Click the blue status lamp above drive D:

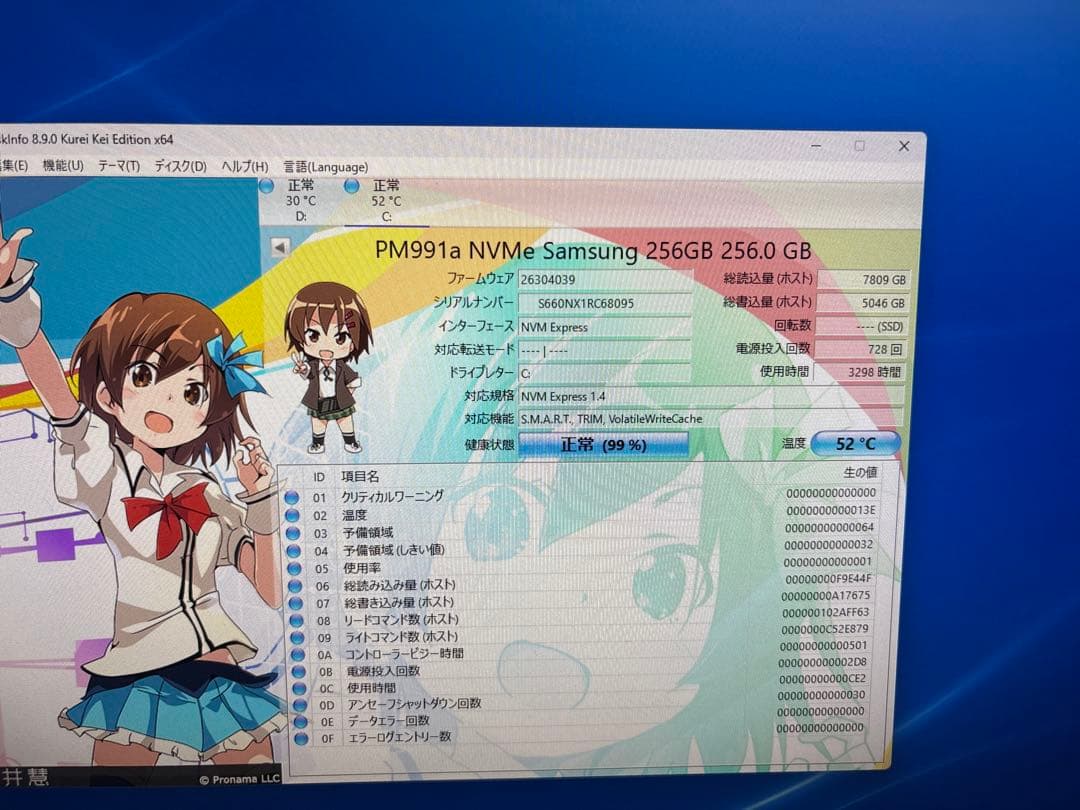tap(266, 185)
